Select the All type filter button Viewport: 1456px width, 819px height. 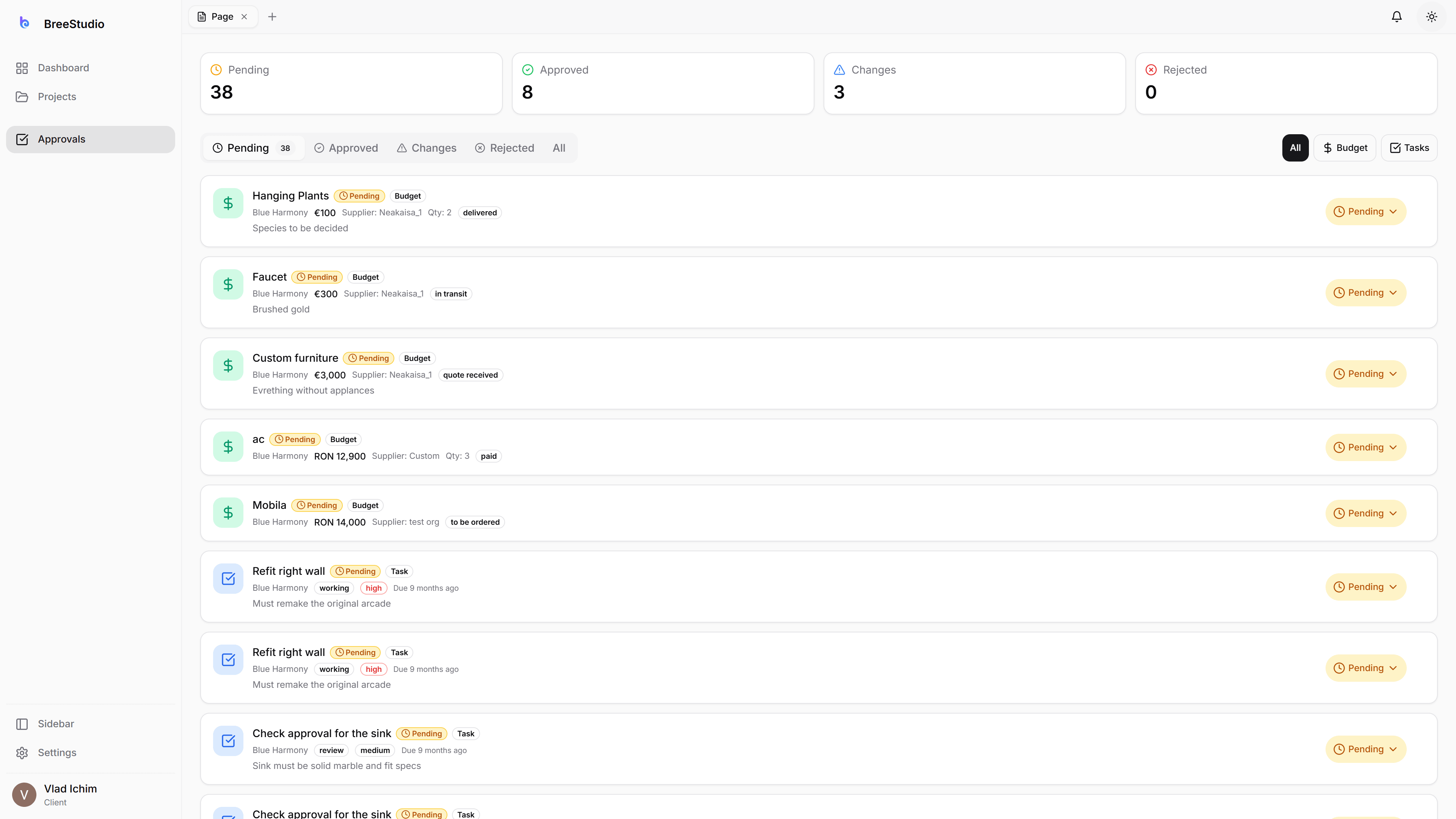[x=1295, y=147]
